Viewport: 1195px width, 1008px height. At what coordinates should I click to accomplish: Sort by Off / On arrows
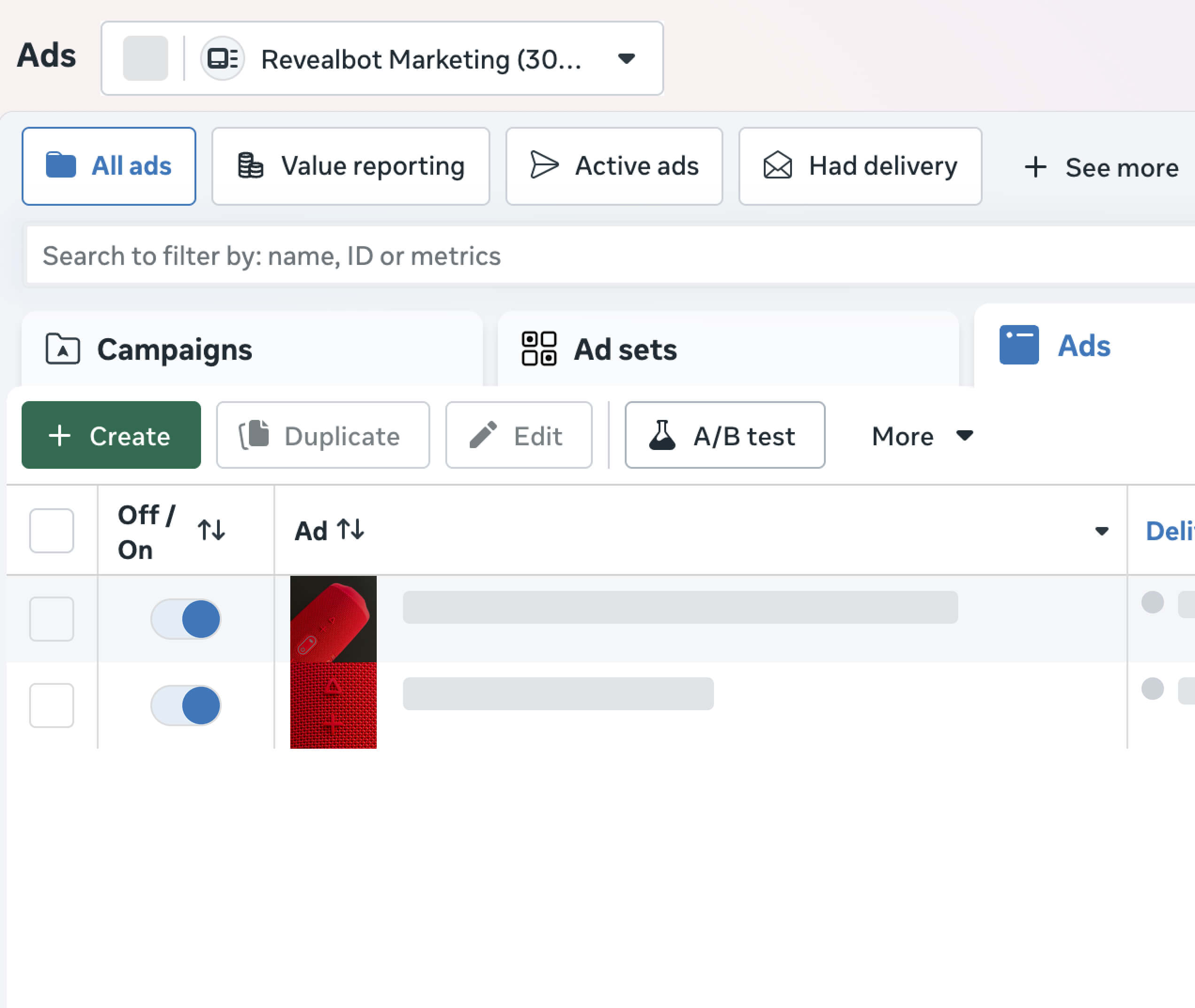(x=211, y=530)
